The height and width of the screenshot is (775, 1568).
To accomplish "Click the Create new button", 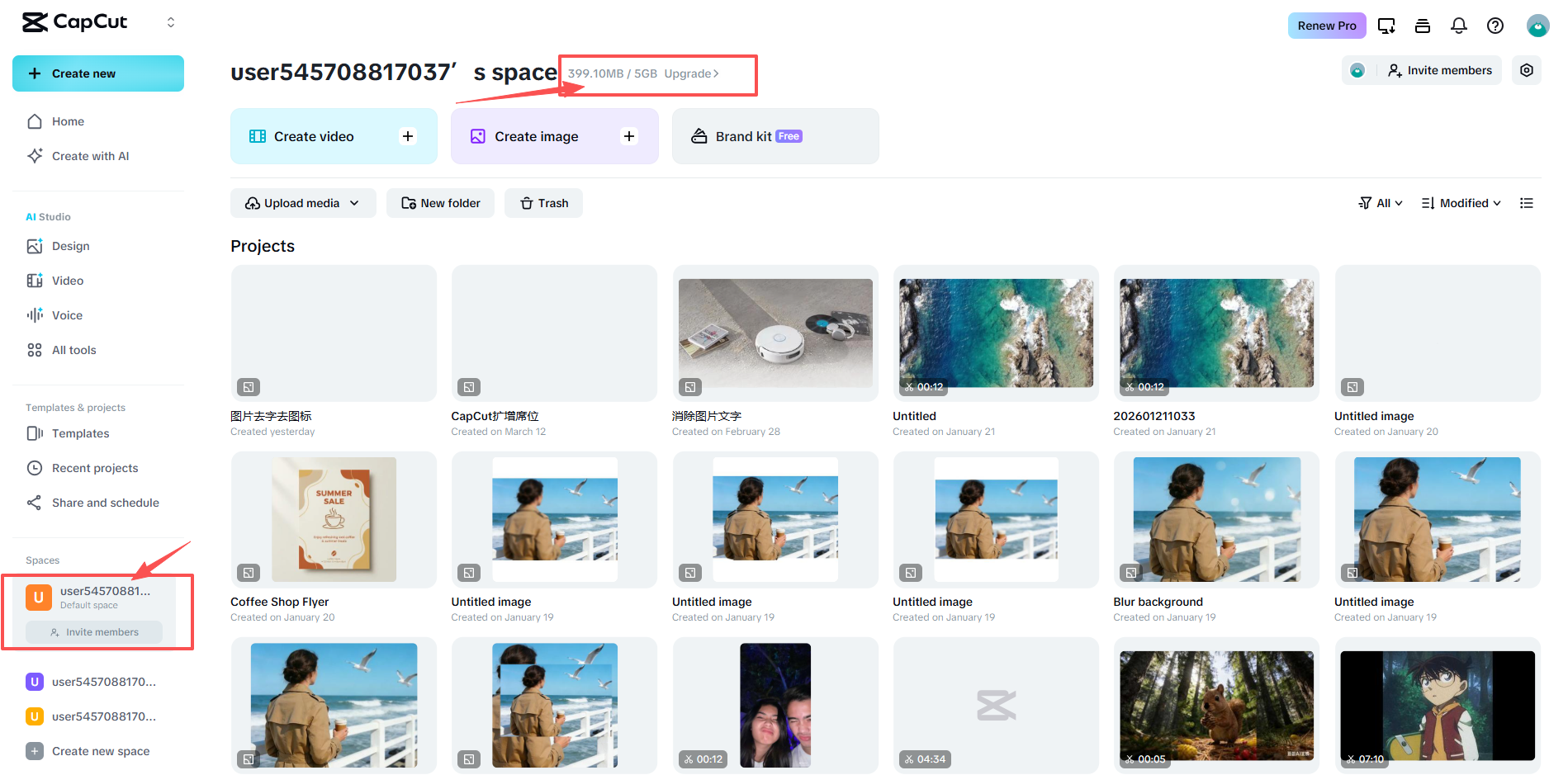I will click(x=98, y=73).
